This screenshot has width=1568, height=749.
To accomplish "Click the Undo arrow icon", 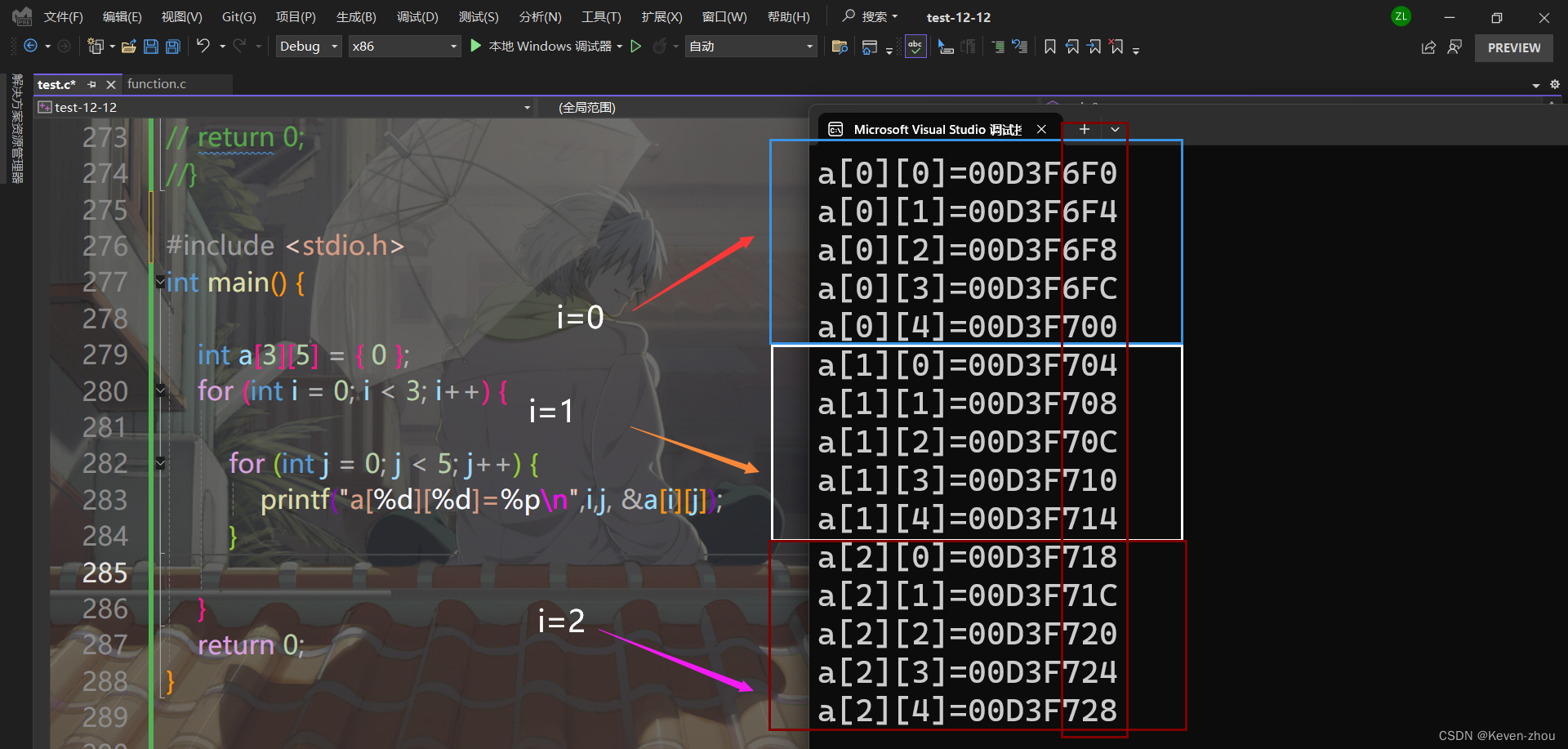I will pos(203,46).
